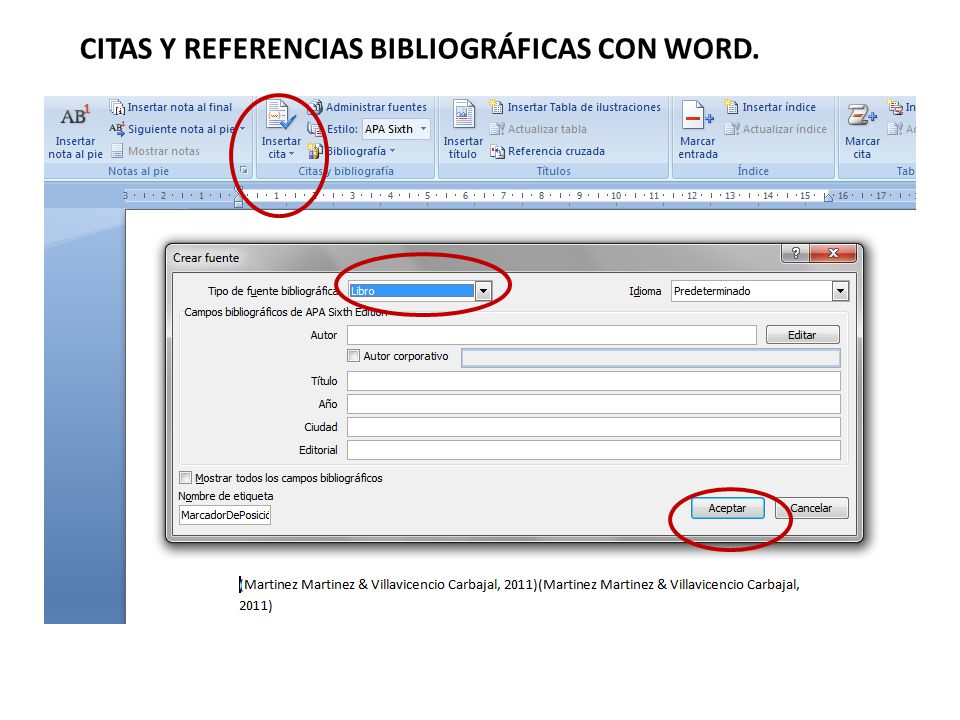This screenshot has height=720, width=960.
Task: Click the Crear fuente help button
Action: tap(795, 253)
